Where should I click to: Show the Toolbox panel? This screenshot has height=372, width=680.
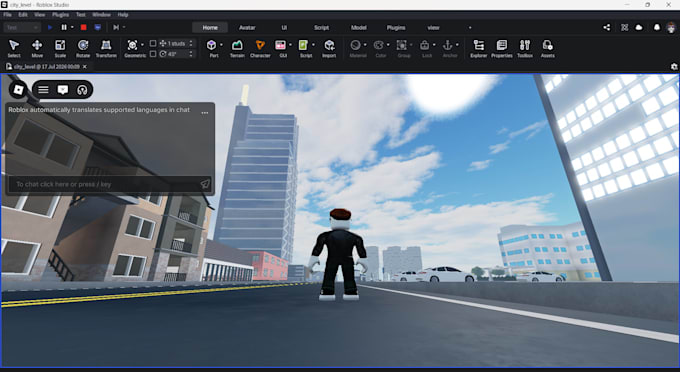[525, 48]
